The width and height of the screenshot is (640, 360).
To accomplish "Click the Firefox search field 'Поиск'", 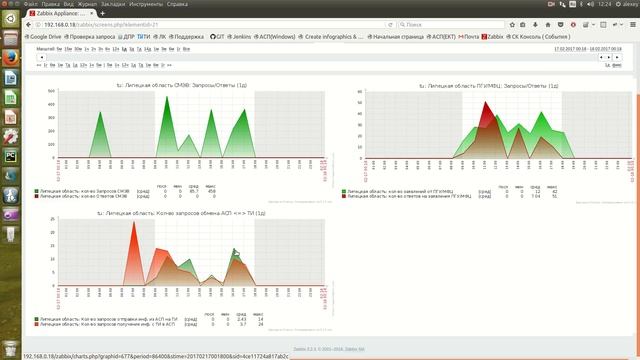I will click(451, 25).
